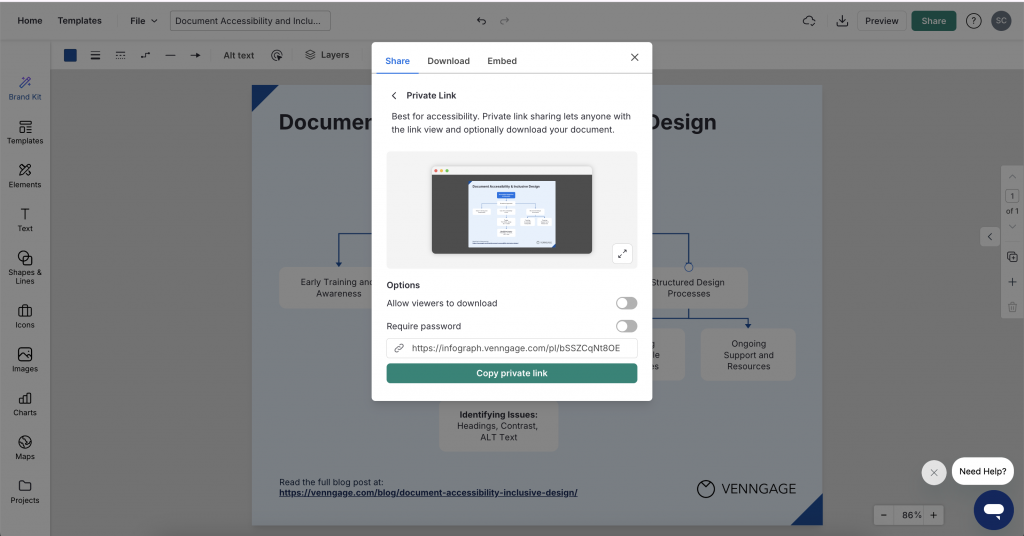Open the Brand Kit sidebar panel
Image resolution: width=1024 pixels, height=536 pixels.
pyautogui.click(x=25, y=88)
